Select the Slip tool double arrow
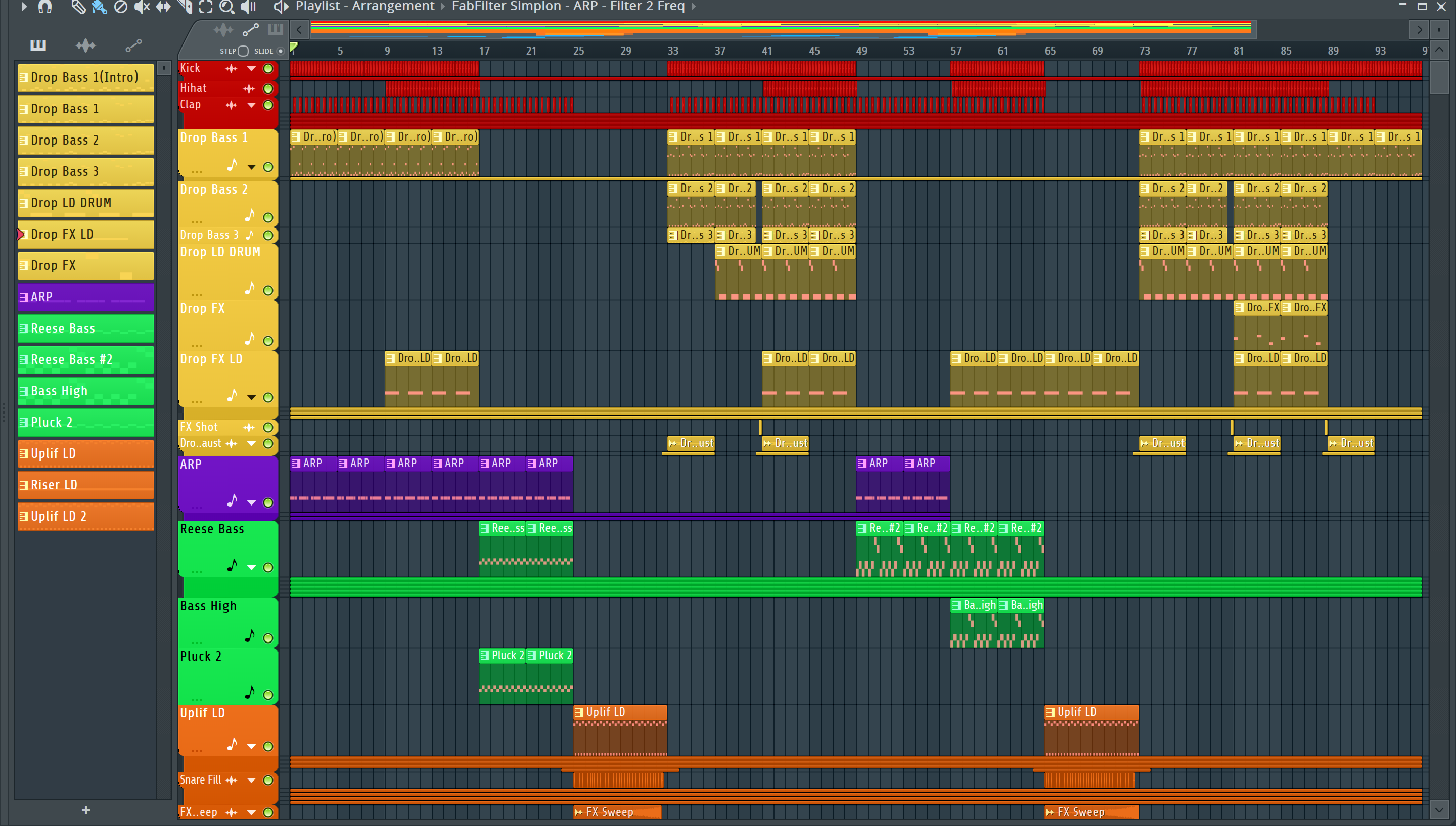Image resolution: width=1456 pixels, height=826 pixels. pyautogui.click(x=163, y=7)
